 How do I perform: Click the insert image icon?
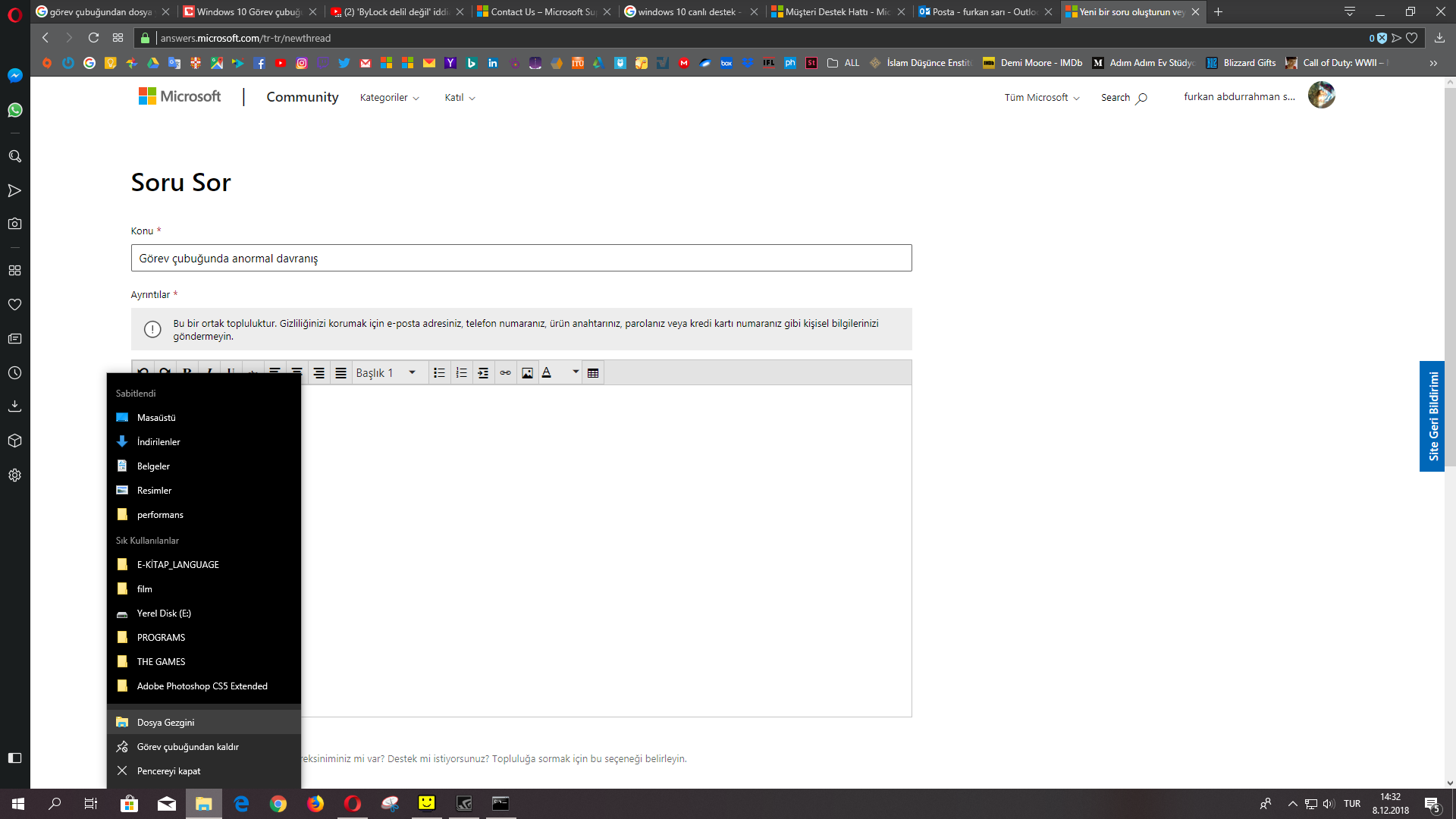click(x=527, y=372)
